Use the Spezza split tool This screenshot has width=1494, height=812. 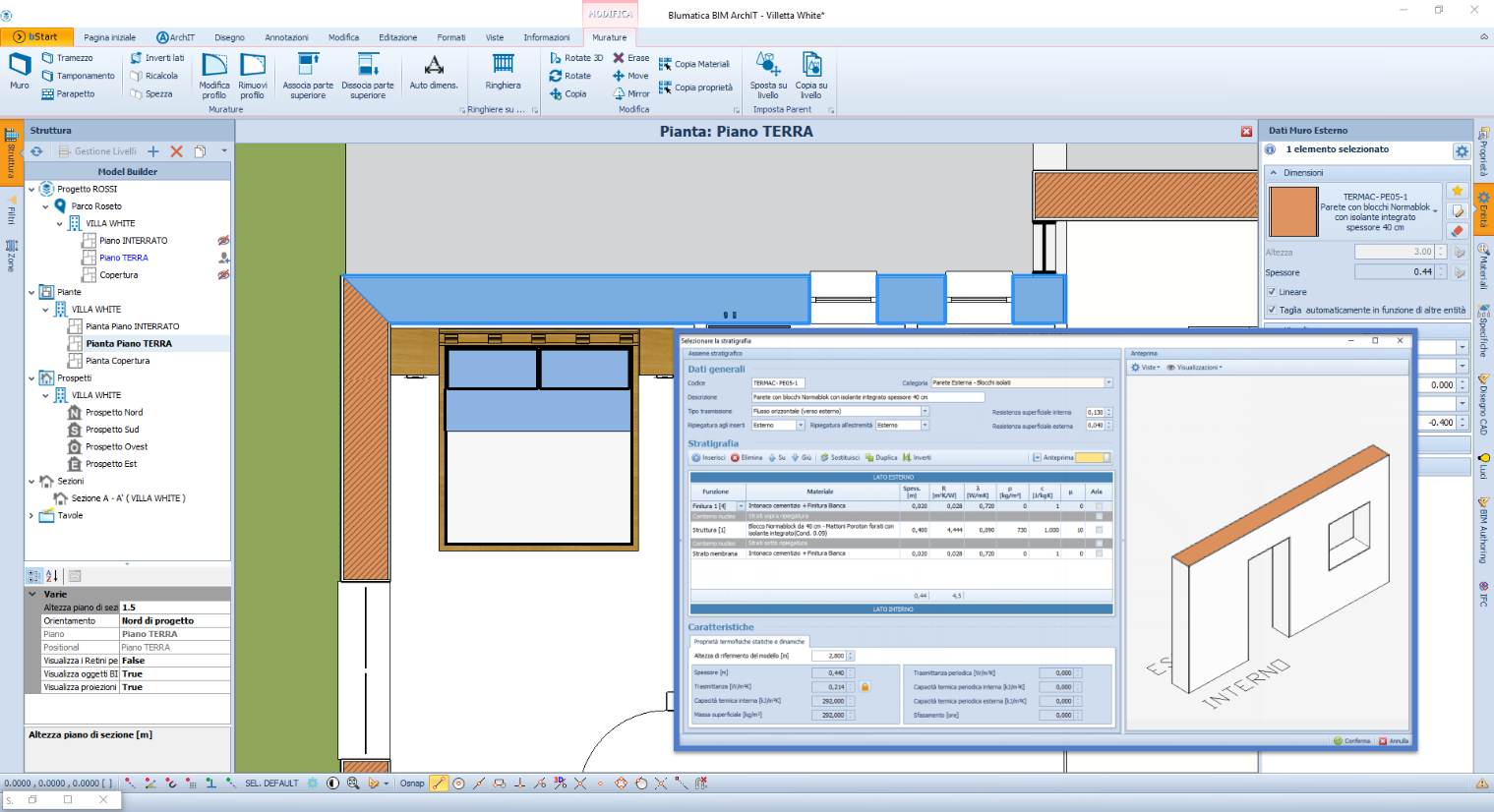[x=151, y=94]
